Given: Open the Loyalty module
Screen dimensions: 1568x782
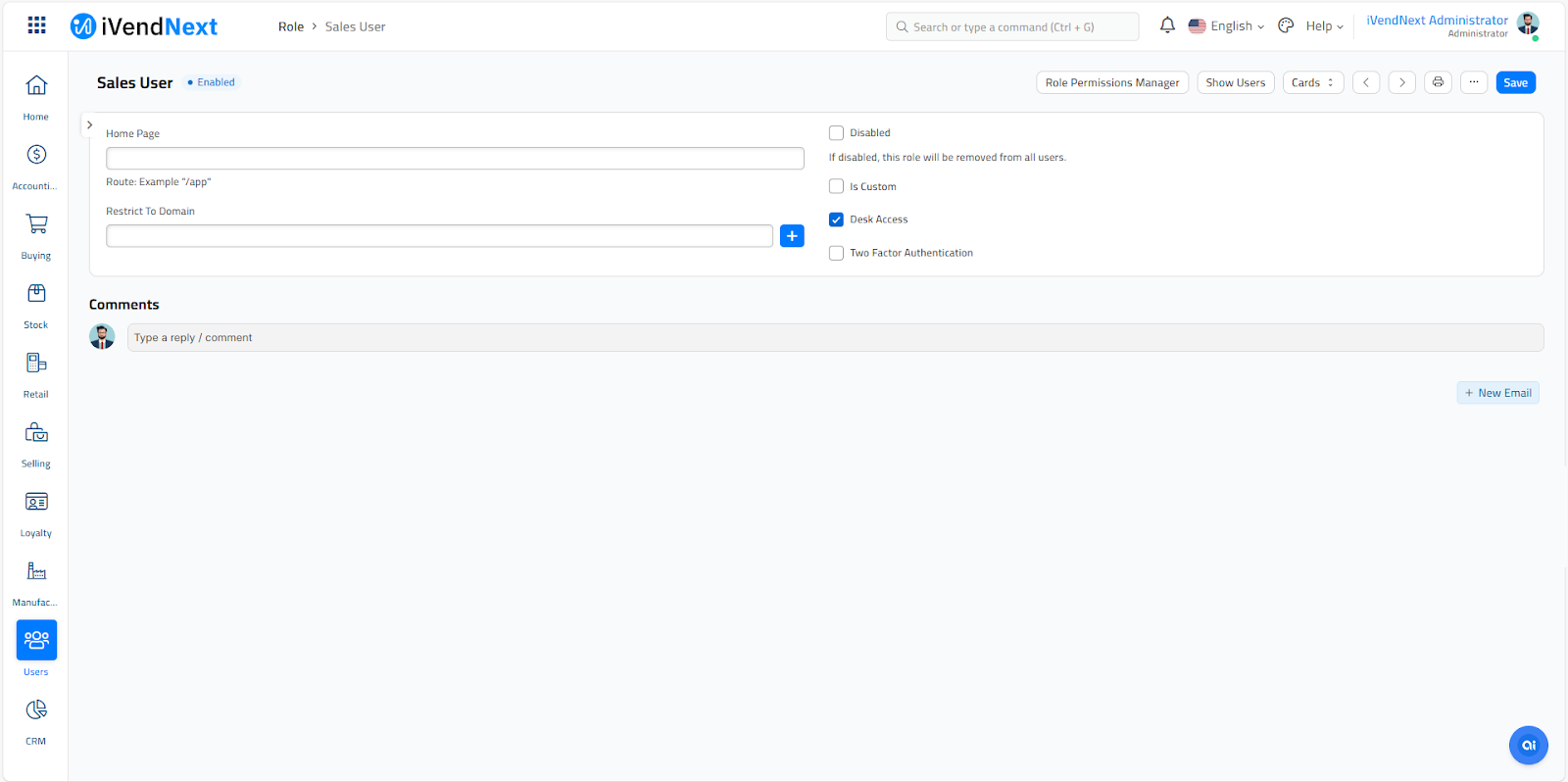Looking at the screenshot, I should point(36,503).
